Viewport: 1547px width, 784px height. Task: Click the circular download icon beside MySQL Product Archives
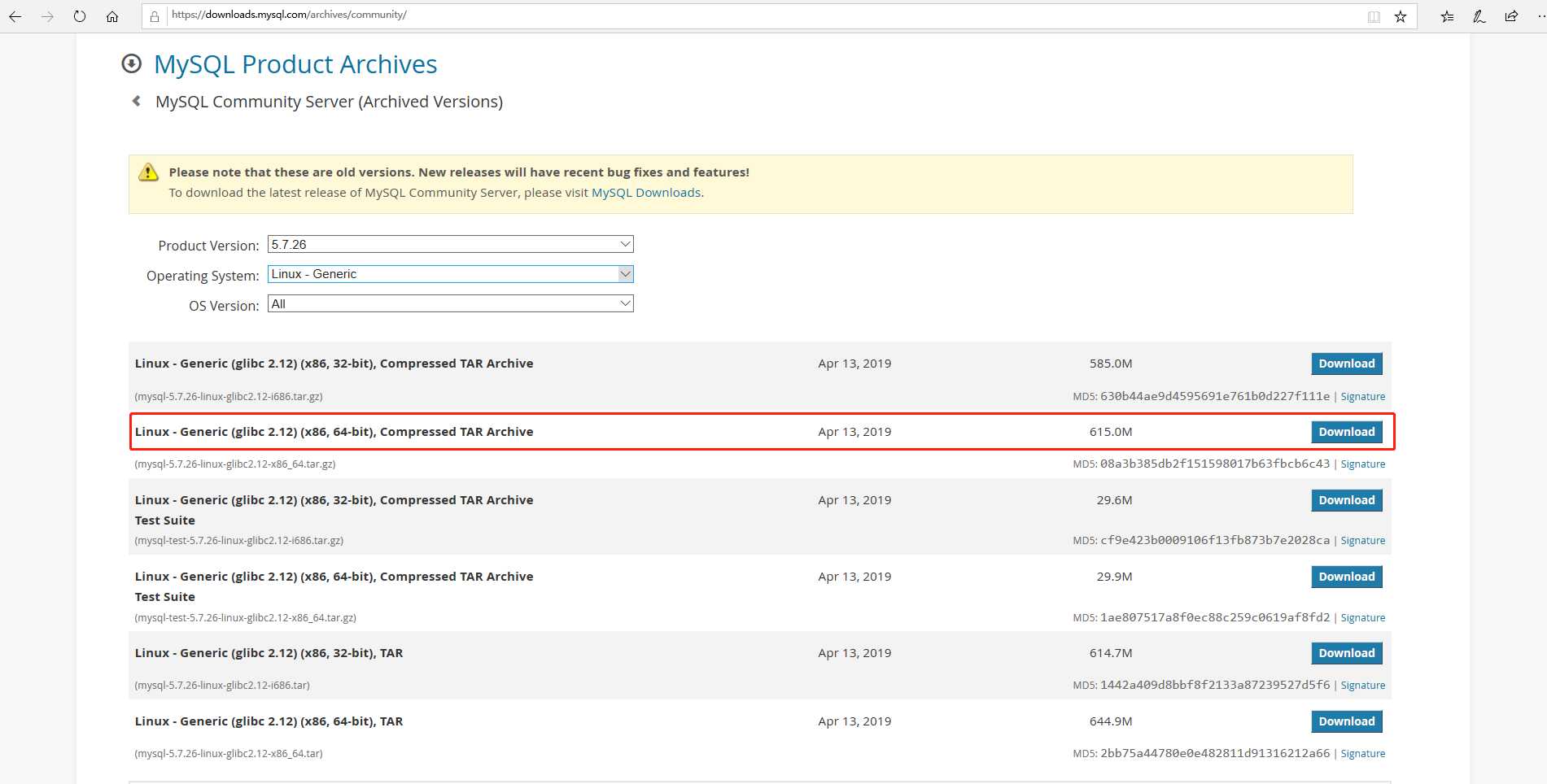[131, 63]
